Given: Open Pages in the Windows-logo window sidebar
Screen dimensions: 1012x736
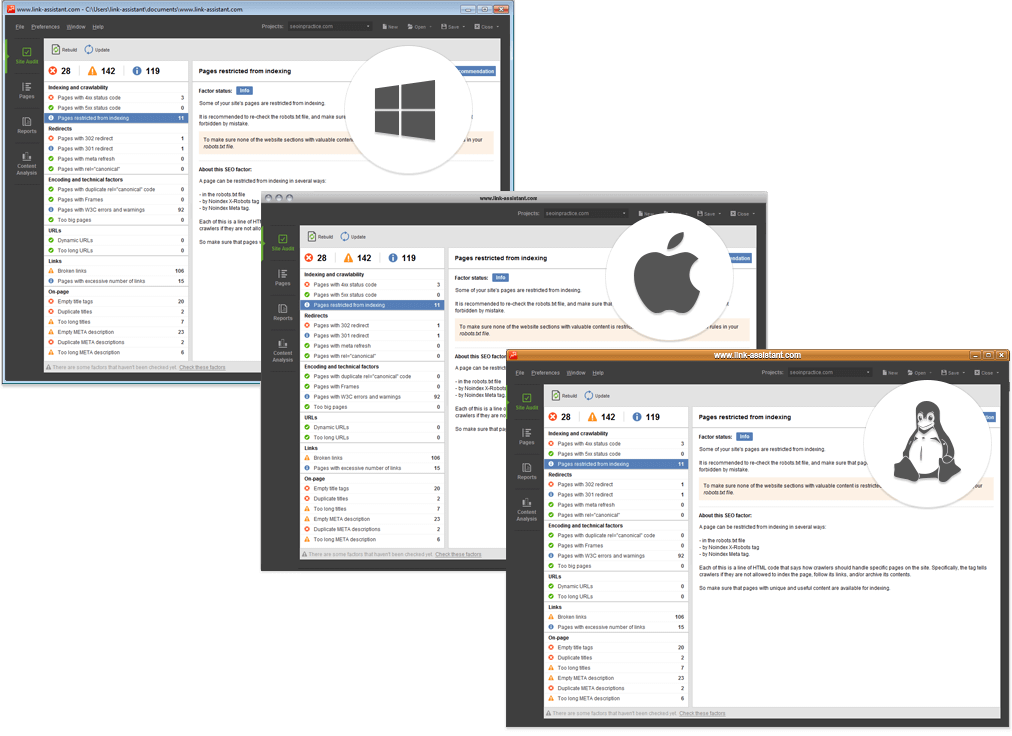Looking at the screenshot, I should point(26,90).
